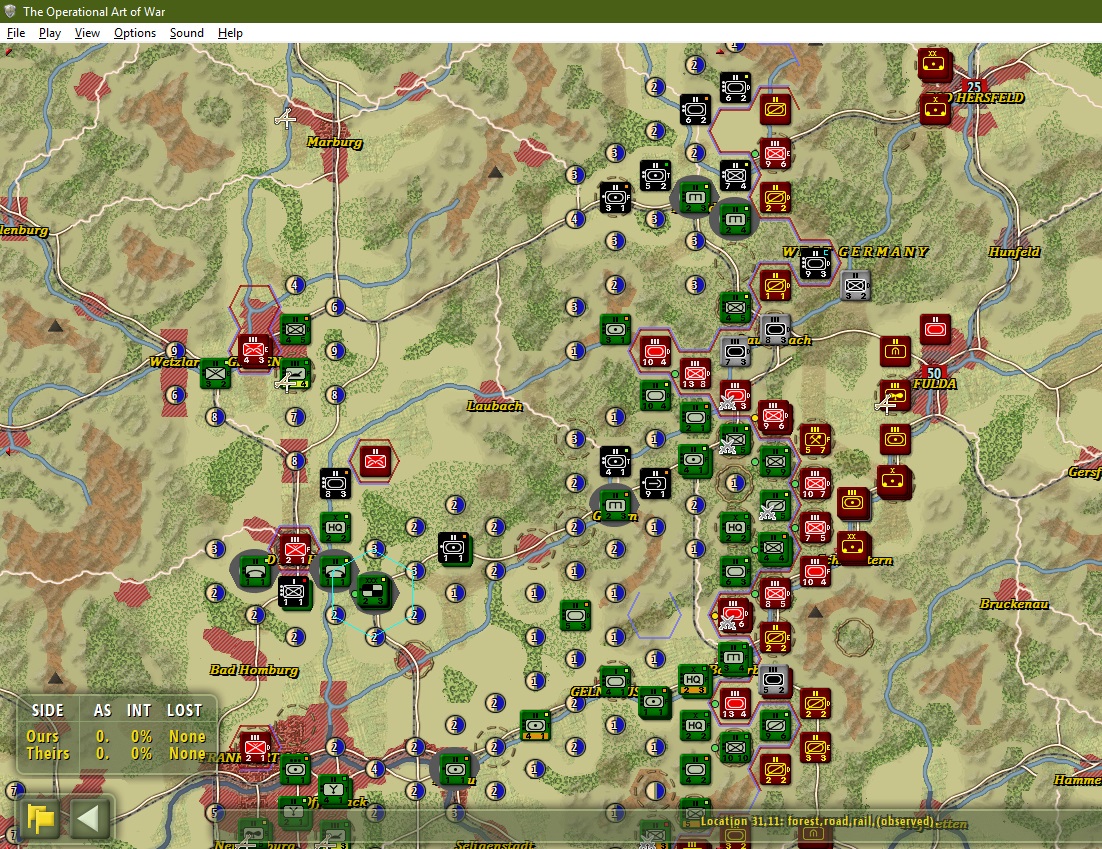Select the highlighted green unit in the cyan hex
This screenshot has width=1102, height=849.
coord(374,592)
